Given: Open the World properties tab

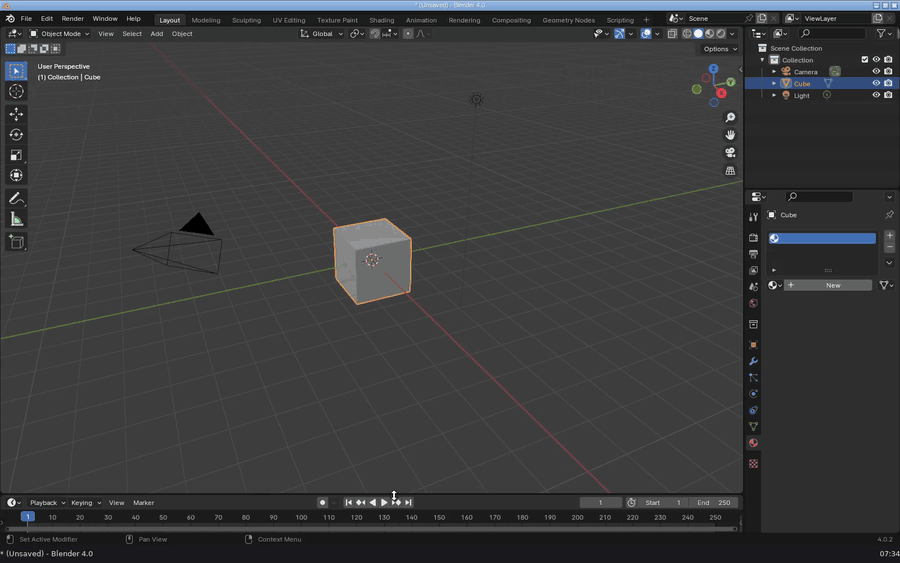Looking at the screenshot, I should coord(754,303).
